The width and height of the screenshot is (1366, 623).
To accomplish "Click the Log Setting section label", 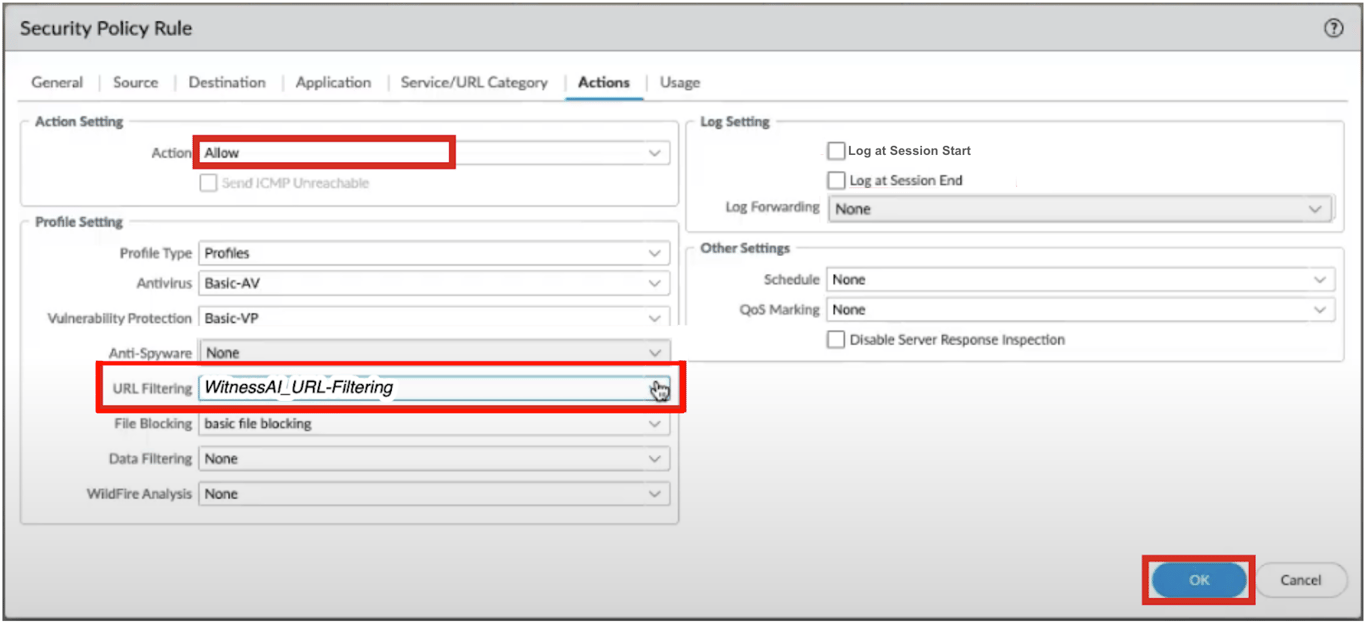I will click(x=735, y=121).
